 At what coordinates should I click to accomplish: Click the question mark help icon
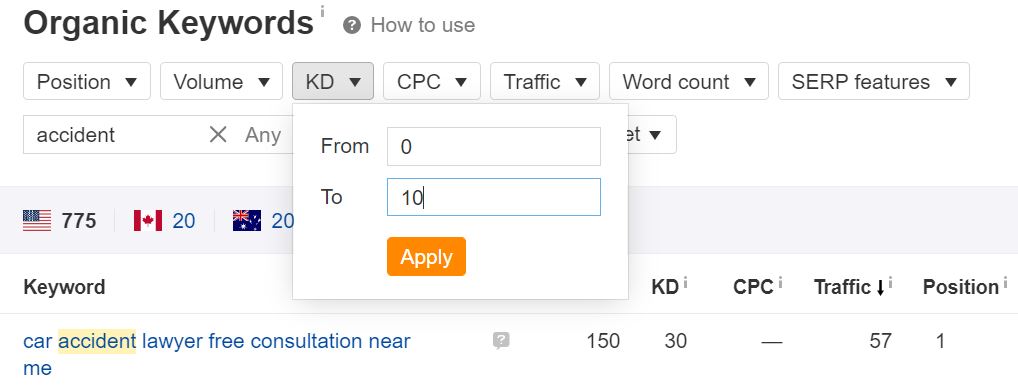click(352, 26)
